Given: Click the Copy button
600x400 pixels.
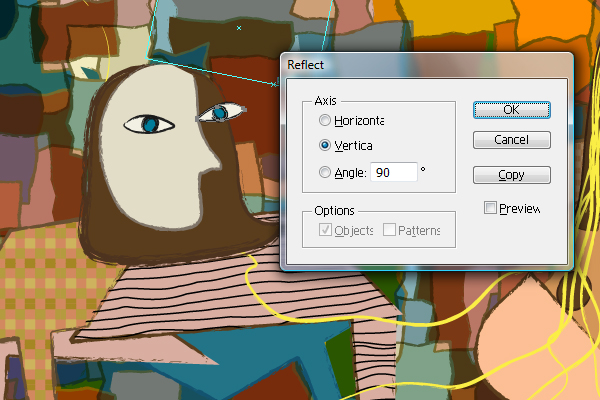Looking at the screenshot, I should 512,175.
